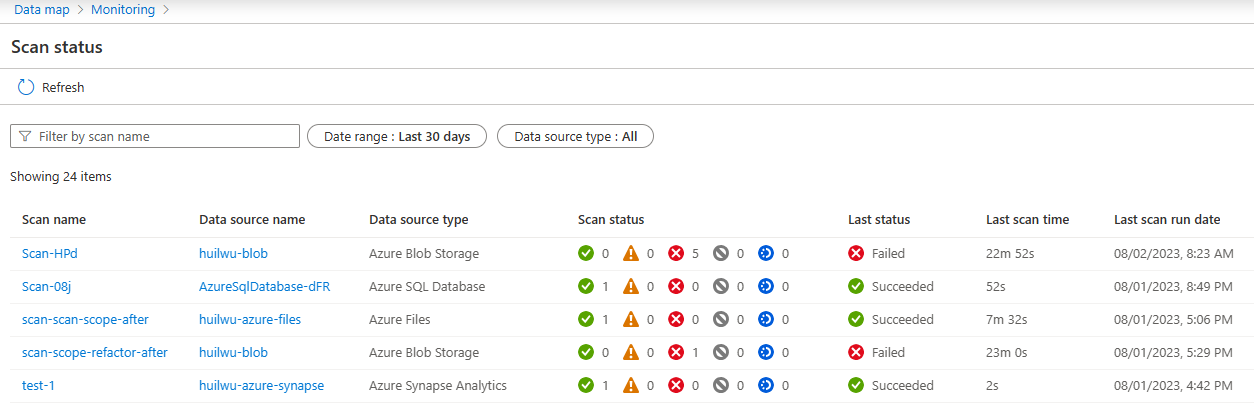Open the Date range Last 30 days filter
Screen dimensions: 1254x406
click(396, 136)
